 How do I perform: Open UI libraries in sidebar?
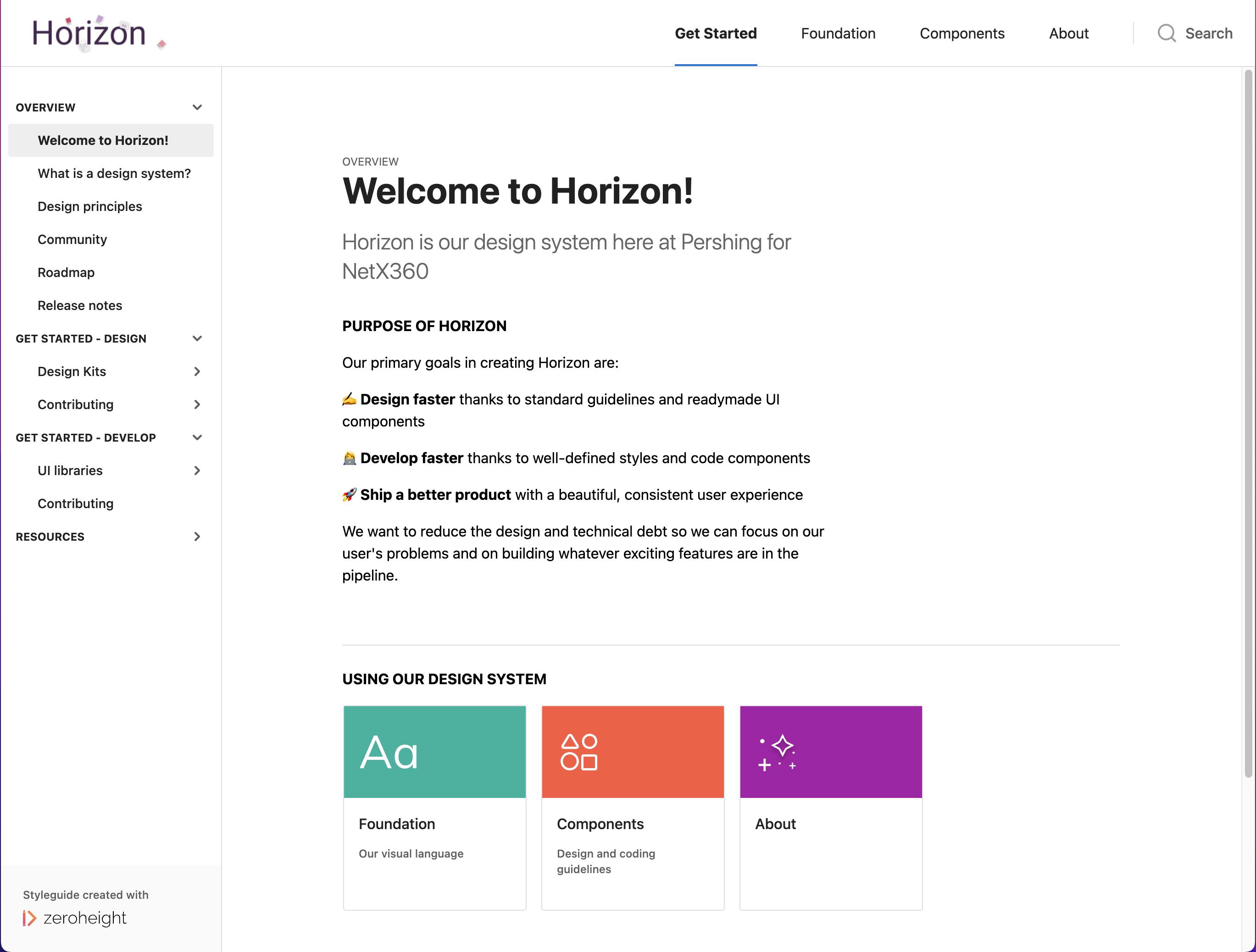(70, 470)
